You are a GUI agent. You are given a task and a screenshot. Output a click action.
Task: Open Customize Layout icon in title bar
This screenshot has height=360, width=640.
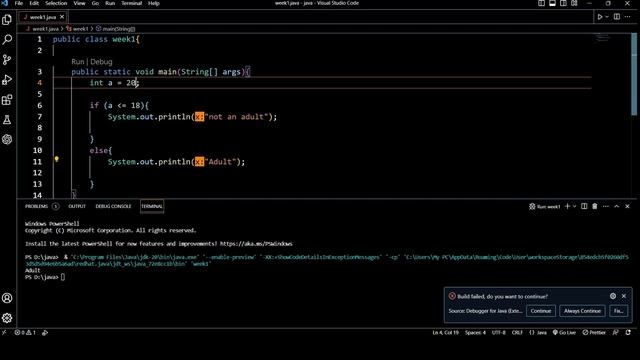(574, 3)
